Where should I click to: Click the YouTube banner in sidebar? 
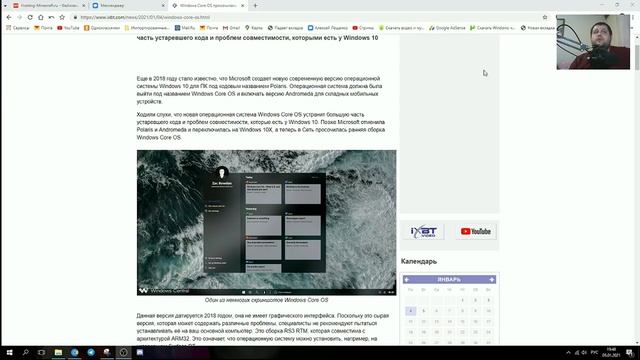click(x=476, y=231)
